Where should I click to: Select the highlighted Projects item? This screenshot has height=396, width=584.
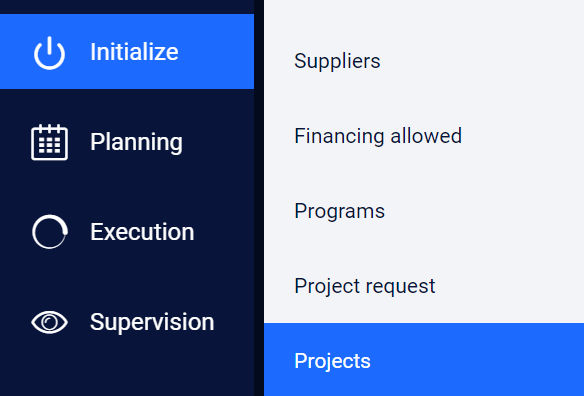[x=332, y=361]
